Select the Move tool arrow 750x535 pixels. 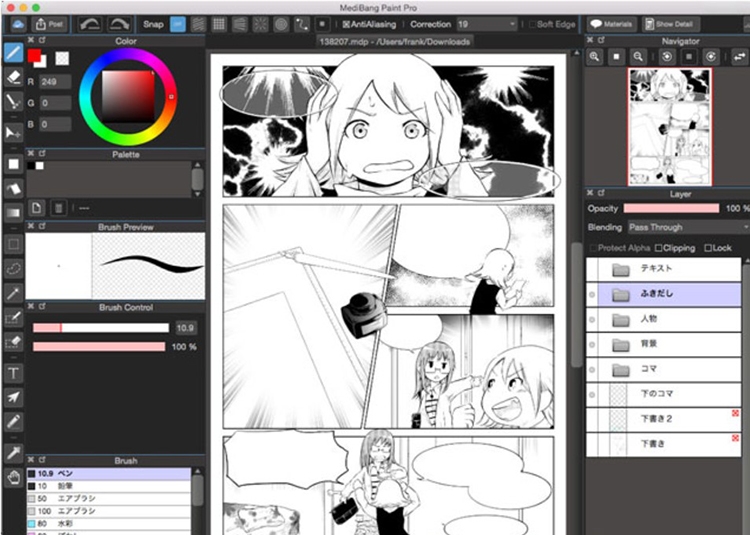(x=13, y=132)
